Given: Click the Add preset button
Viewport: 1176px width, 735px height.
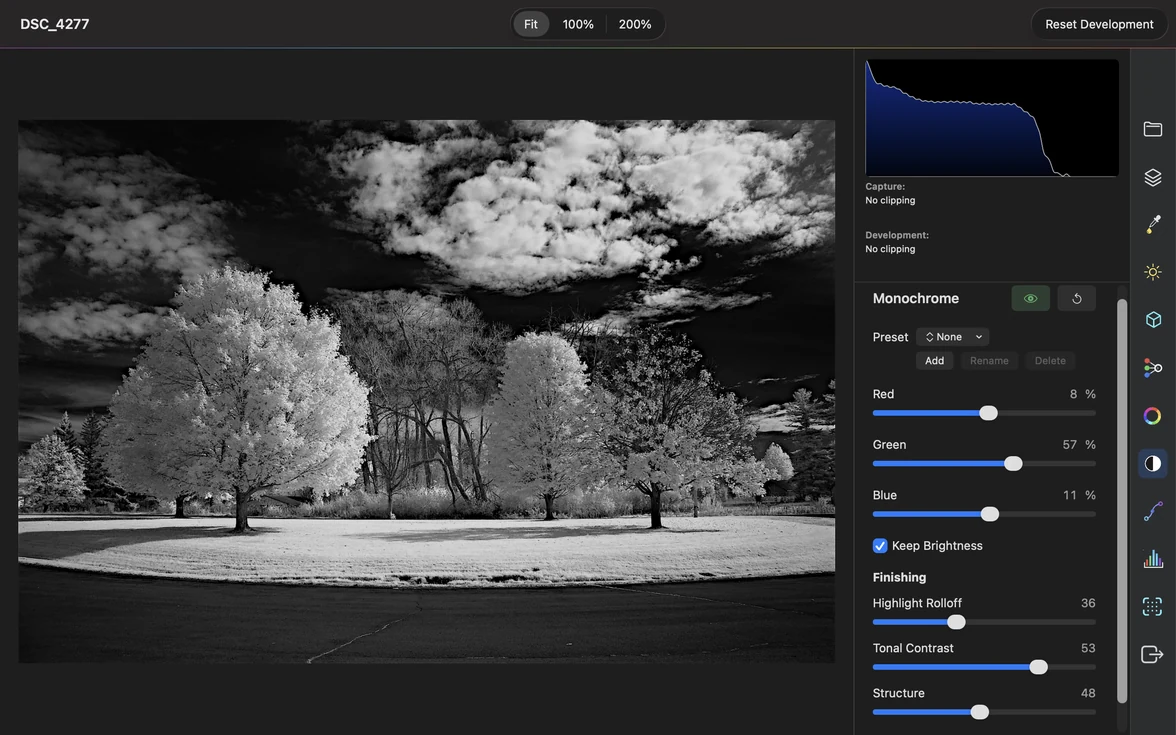Looking at the screenshot, I should pos(934,361).
